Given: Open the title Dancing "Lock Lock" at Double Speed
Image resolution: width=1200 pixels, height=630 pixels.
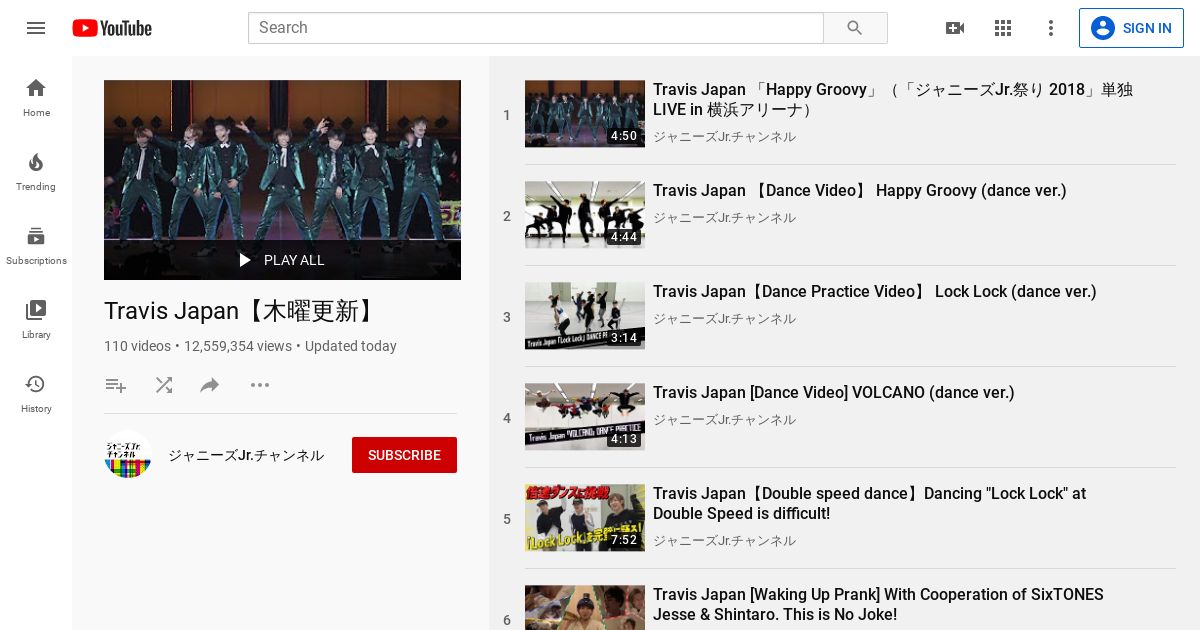Looking at the screenshot, I should [x=870, y=504].
